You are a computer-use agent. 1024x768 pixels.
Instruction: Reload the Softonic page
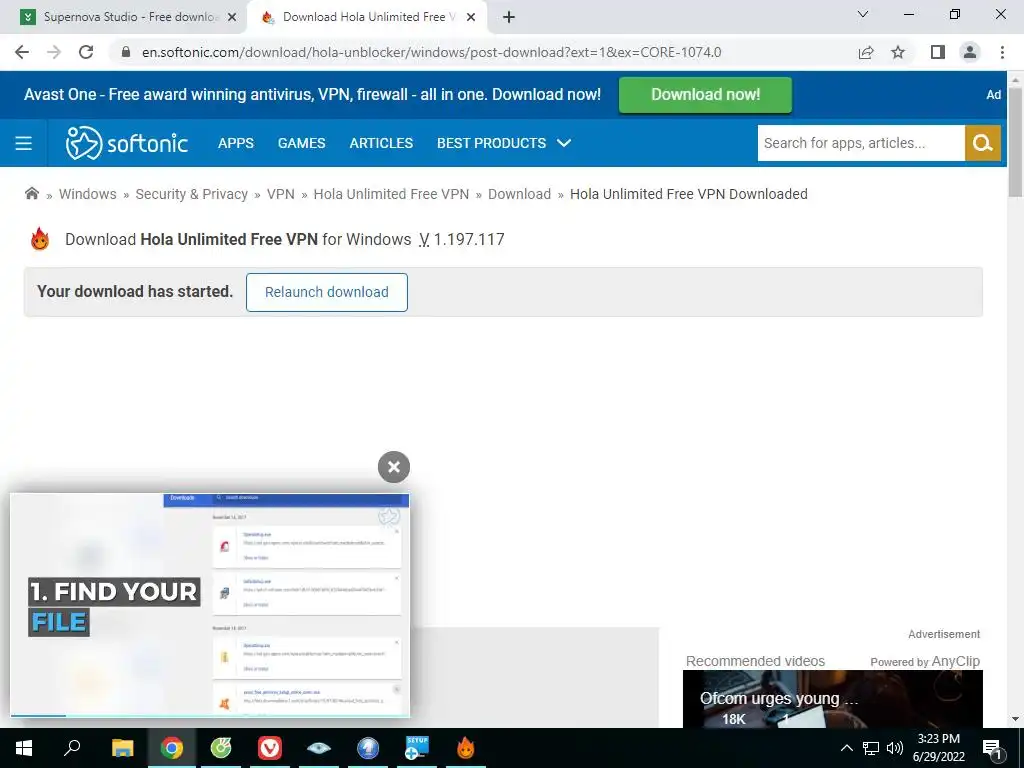click(86, 52)
